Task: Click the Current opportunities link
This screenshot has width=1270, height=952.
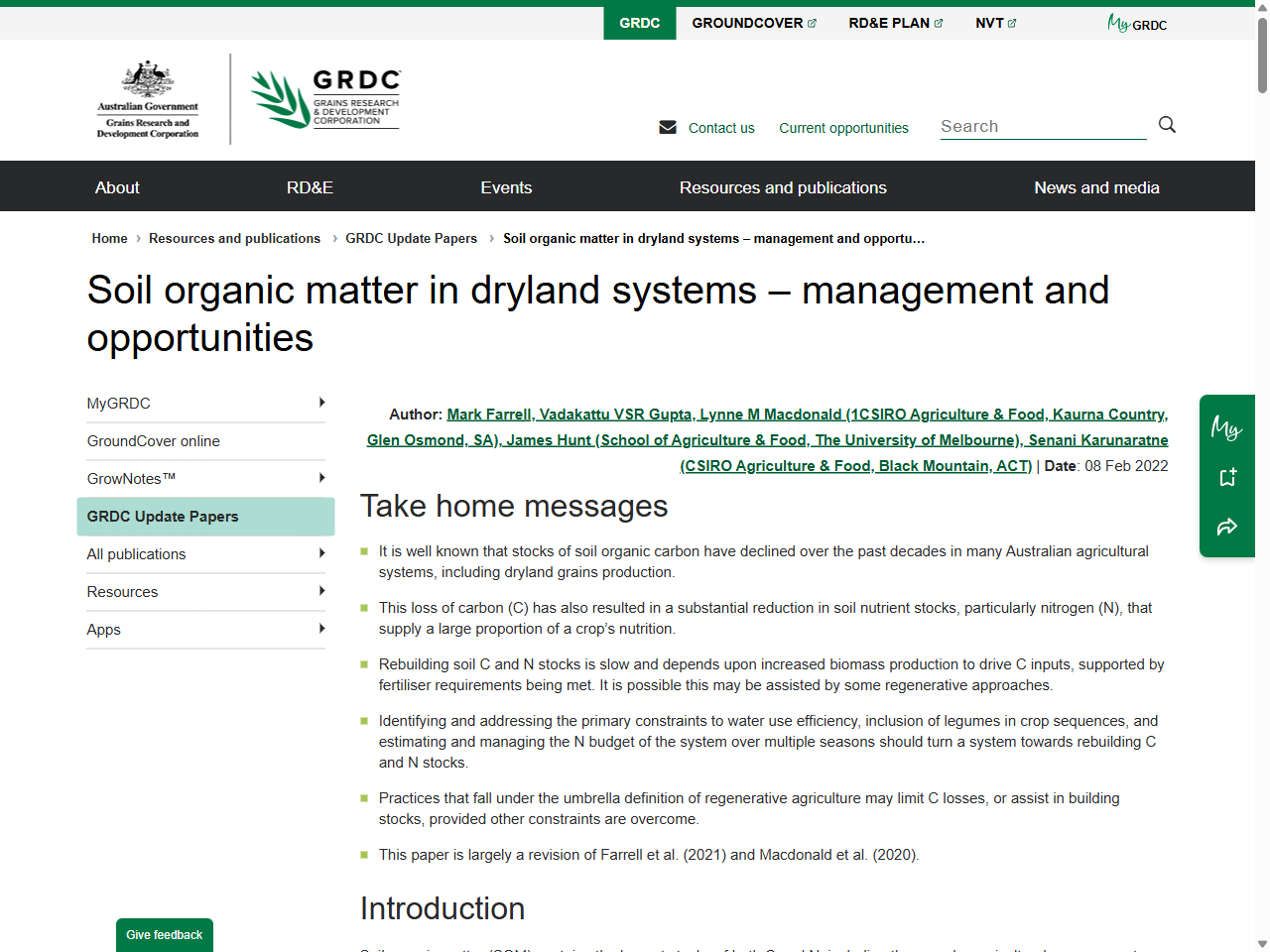Action: coord(843,128)
